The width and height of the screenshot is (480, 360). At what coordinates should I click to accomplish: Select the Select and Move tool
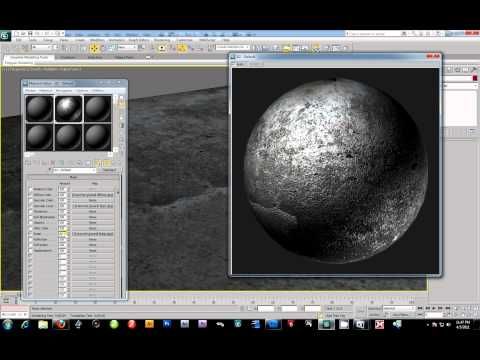pos(94,48)
